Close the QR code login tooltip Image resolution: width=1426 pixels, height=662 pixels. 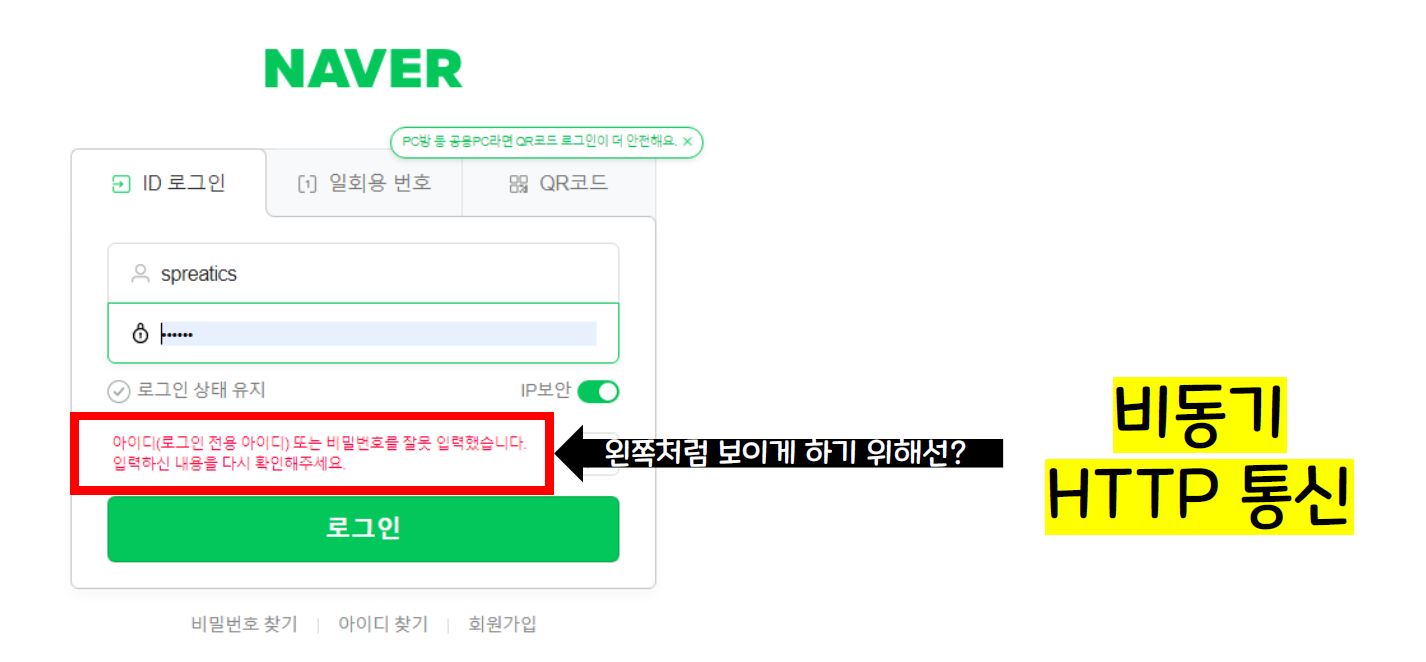(x=687, y=142)
